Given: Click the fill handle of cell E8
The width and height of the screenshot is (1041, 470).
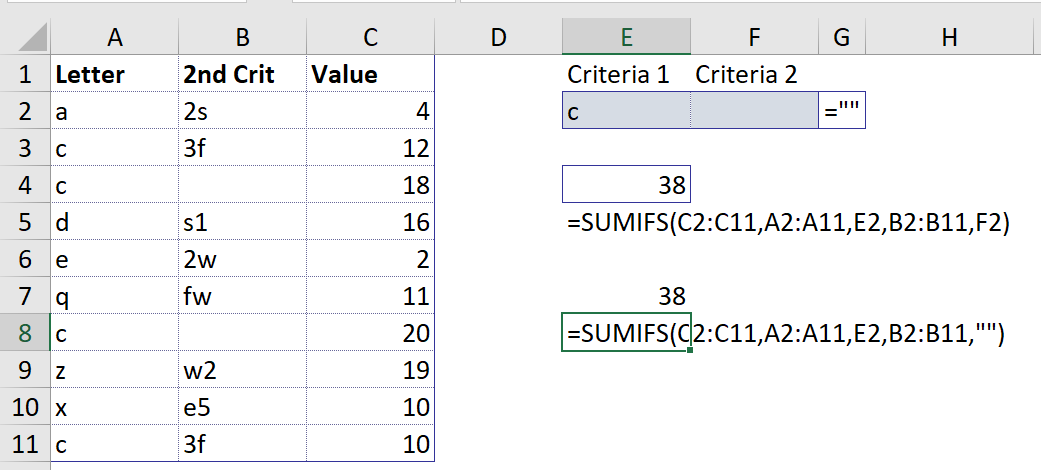Looking at the screenshot, I should 690,350.
